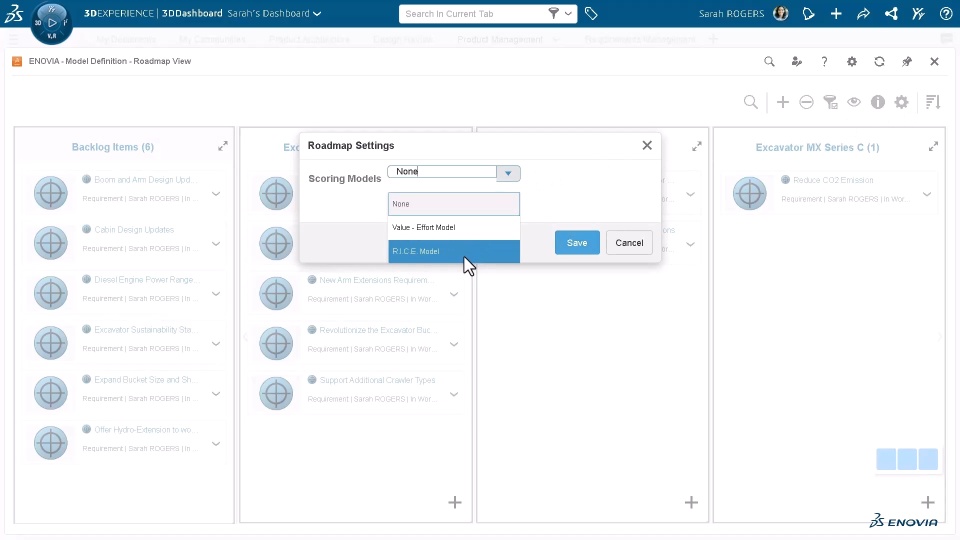Screen dimensions: 960x540
Task: Open roadmap settings gear in toolbar
Action: [901, 102]
